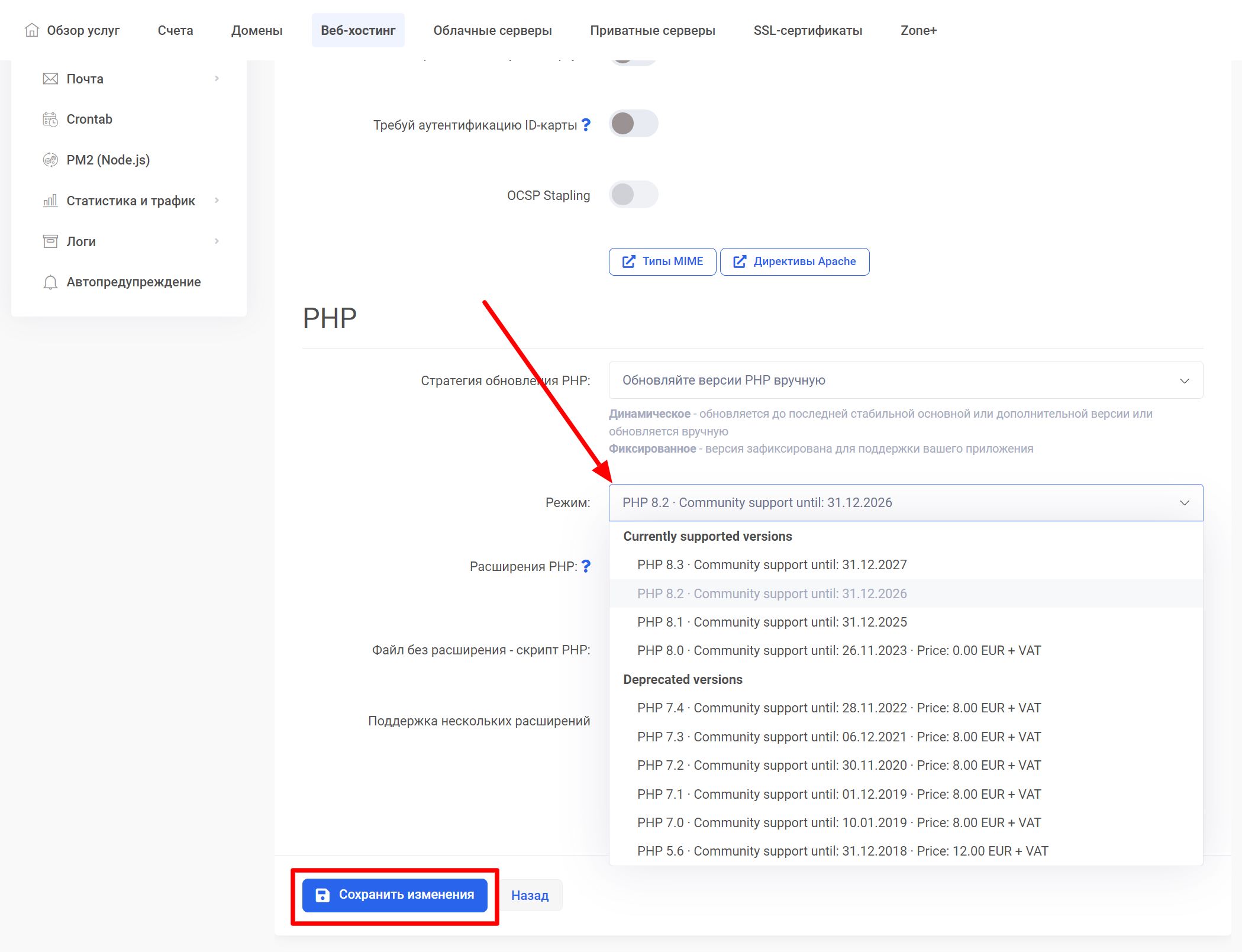
Task: Open the Директивы Apache link button
Action: (x=795, y=262)
